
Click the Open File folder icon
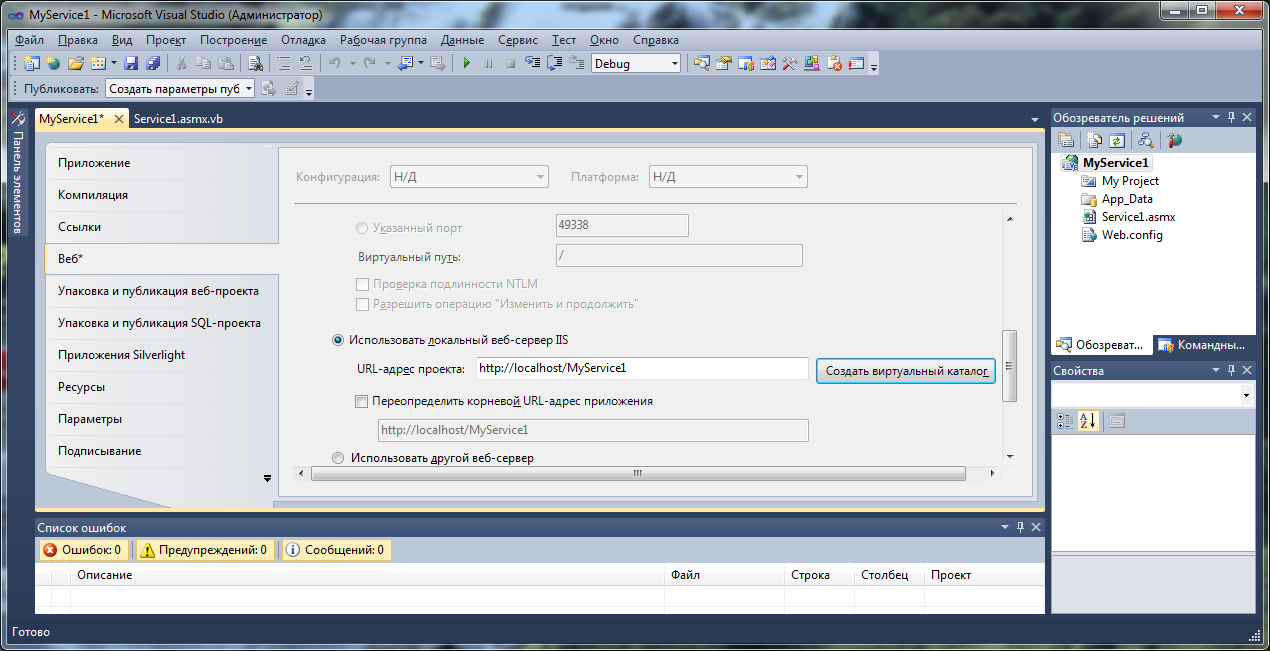pyautogui.click(x=75, y=63)
